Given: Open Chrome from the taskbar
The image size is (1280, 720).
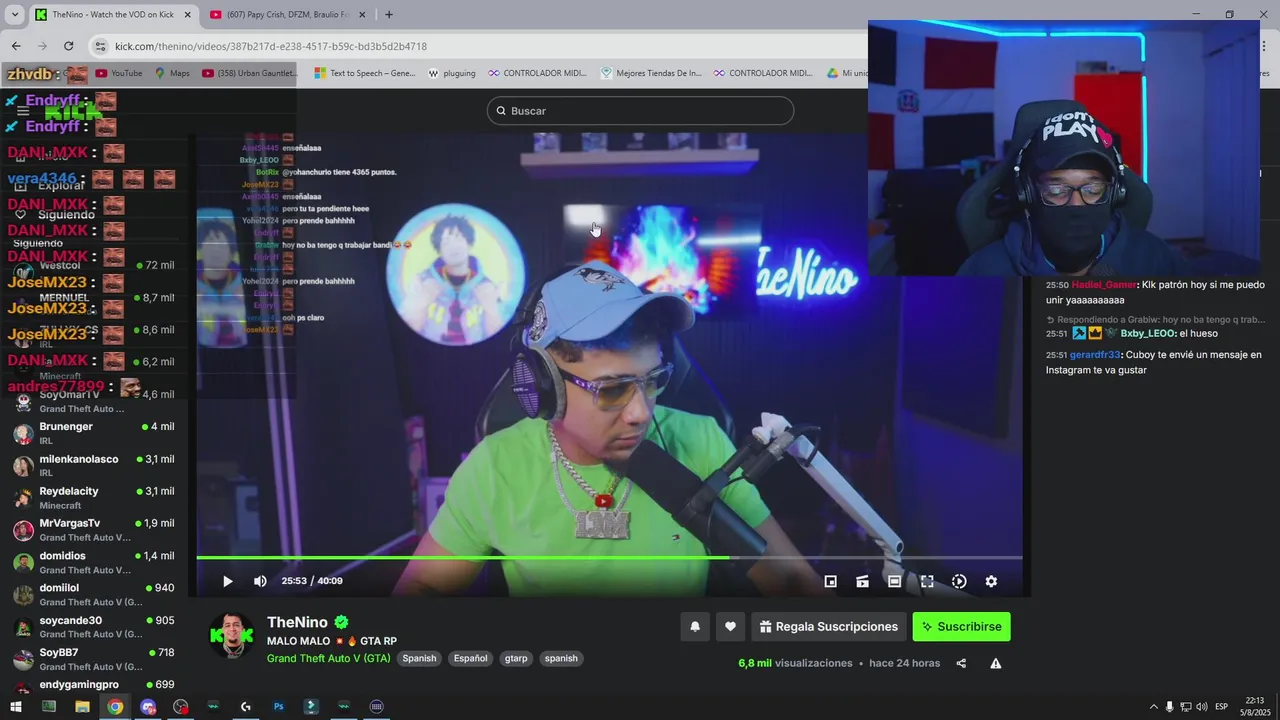Looking at the screenshot, I should (115, 707).
